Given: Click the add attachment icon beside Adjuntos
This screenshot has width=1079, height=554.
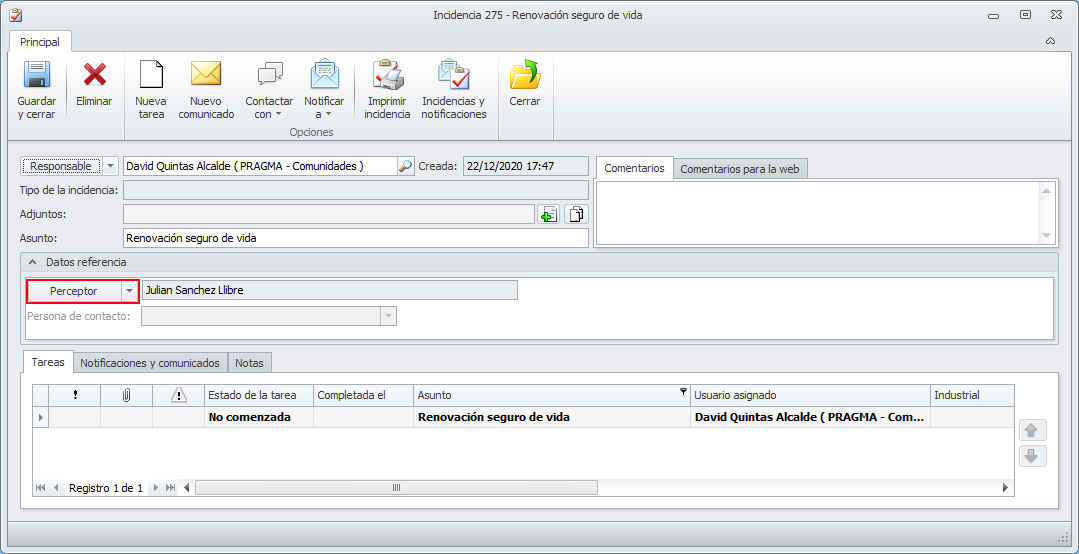Looking at the screenshot, I should point(548,214).
